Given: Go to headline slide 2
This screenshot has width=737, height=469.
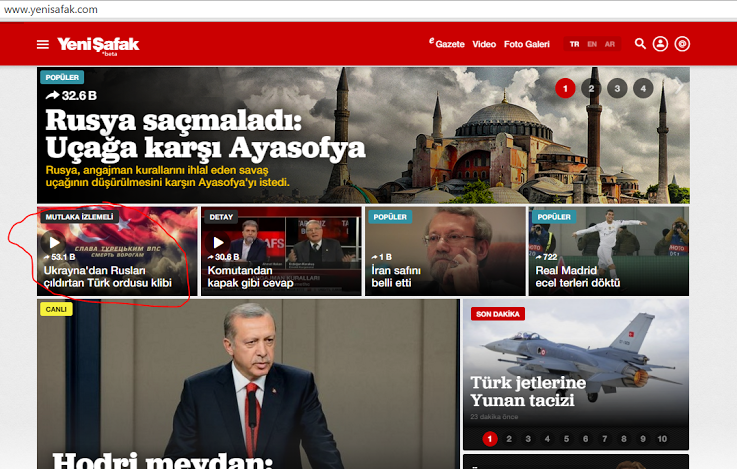Looking at the screenshot, I should tap(591, 89).
